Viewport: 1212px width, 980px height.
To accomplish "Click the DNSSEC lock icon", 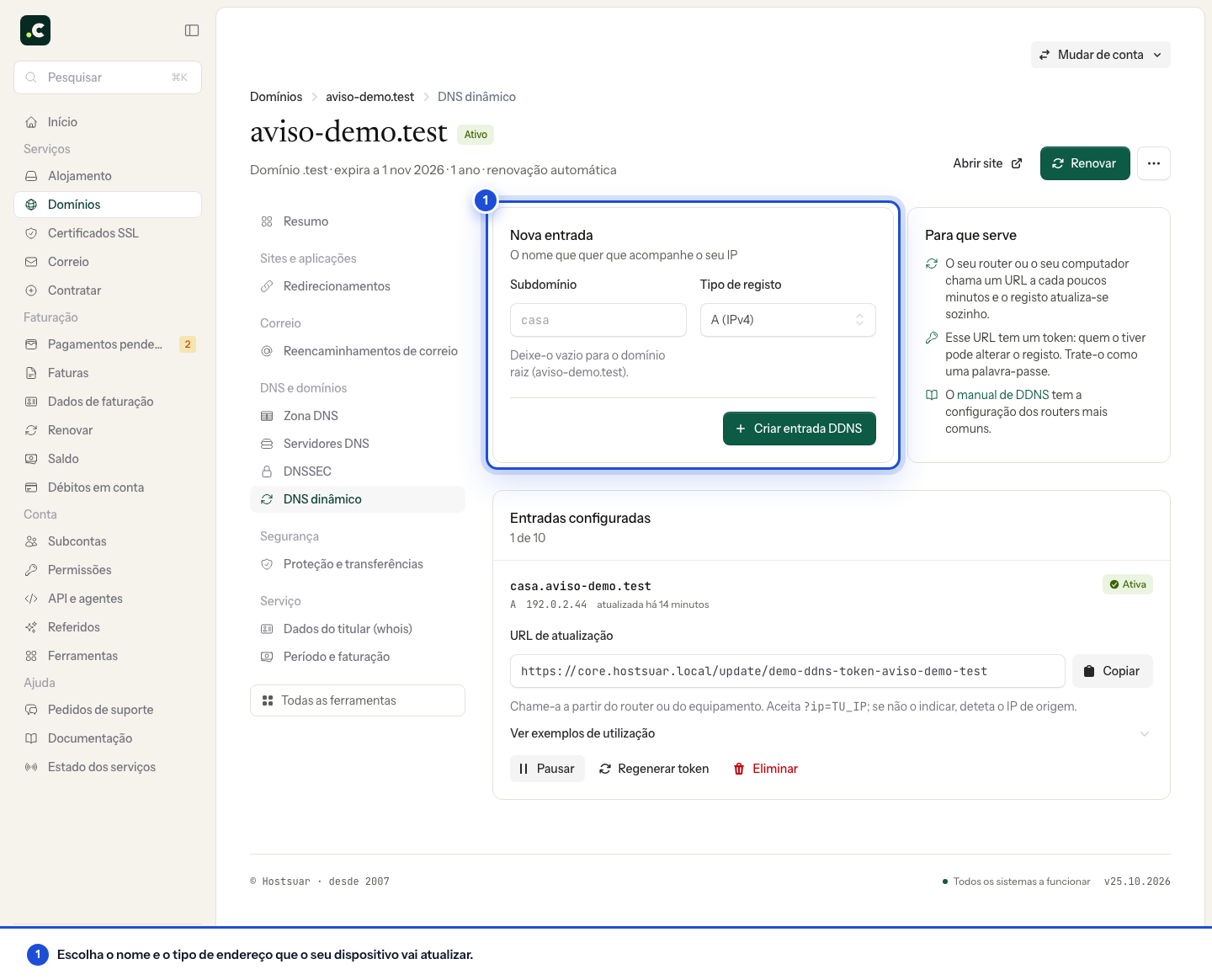I will tap(267, 471).
